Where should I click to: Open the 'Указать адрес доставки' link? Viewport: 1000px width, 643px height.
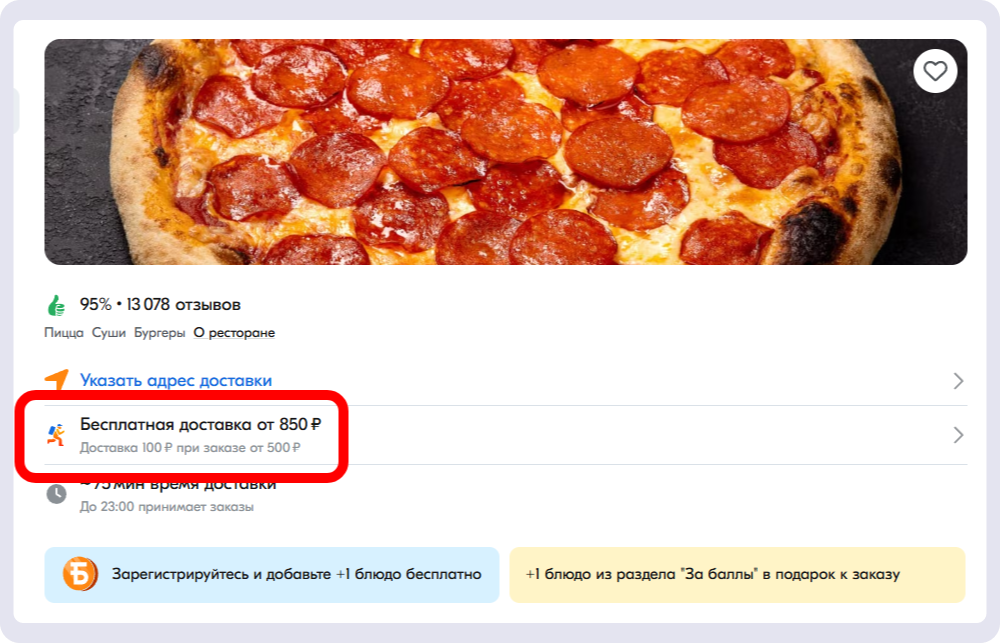click(x=176, y=380)
